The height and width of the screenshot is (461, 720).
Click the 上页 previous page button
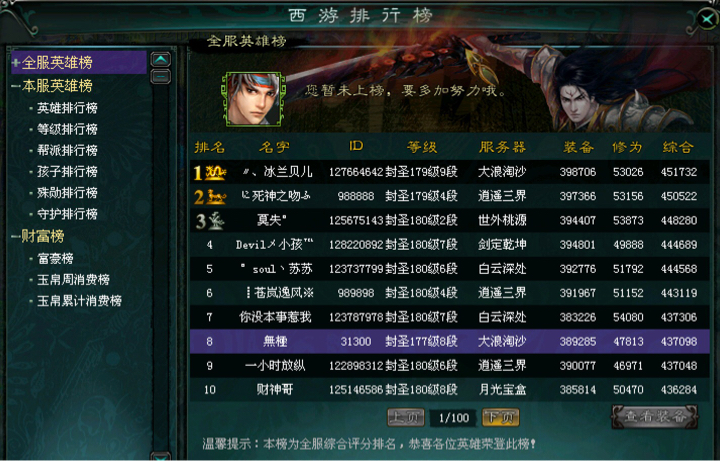(x=406, y=417)
